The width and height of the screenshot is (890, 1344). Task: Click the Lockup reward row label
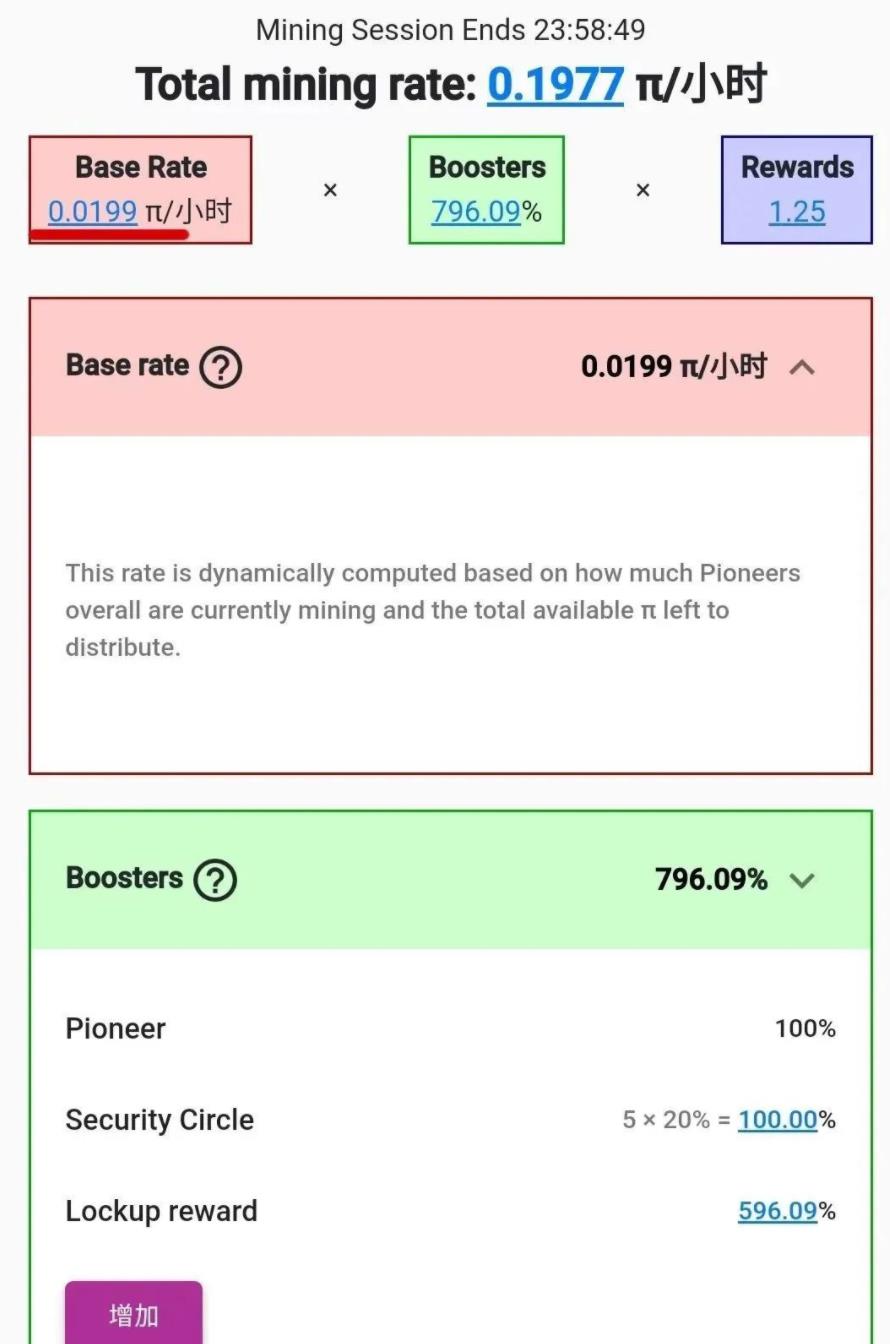[161, 1211]
